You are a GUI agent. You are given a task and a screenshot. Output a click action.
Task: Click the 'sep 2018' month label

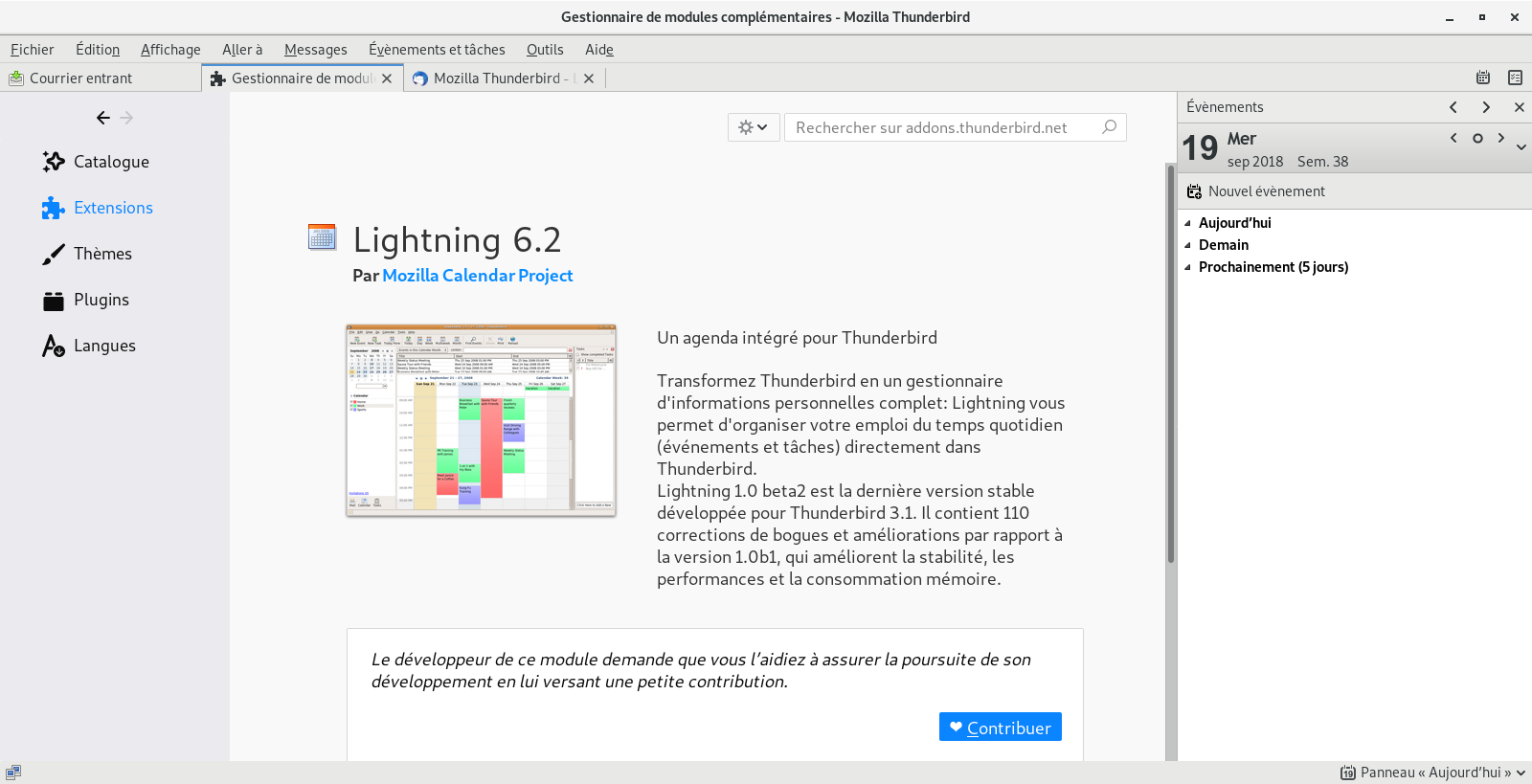pos(1255,162)
